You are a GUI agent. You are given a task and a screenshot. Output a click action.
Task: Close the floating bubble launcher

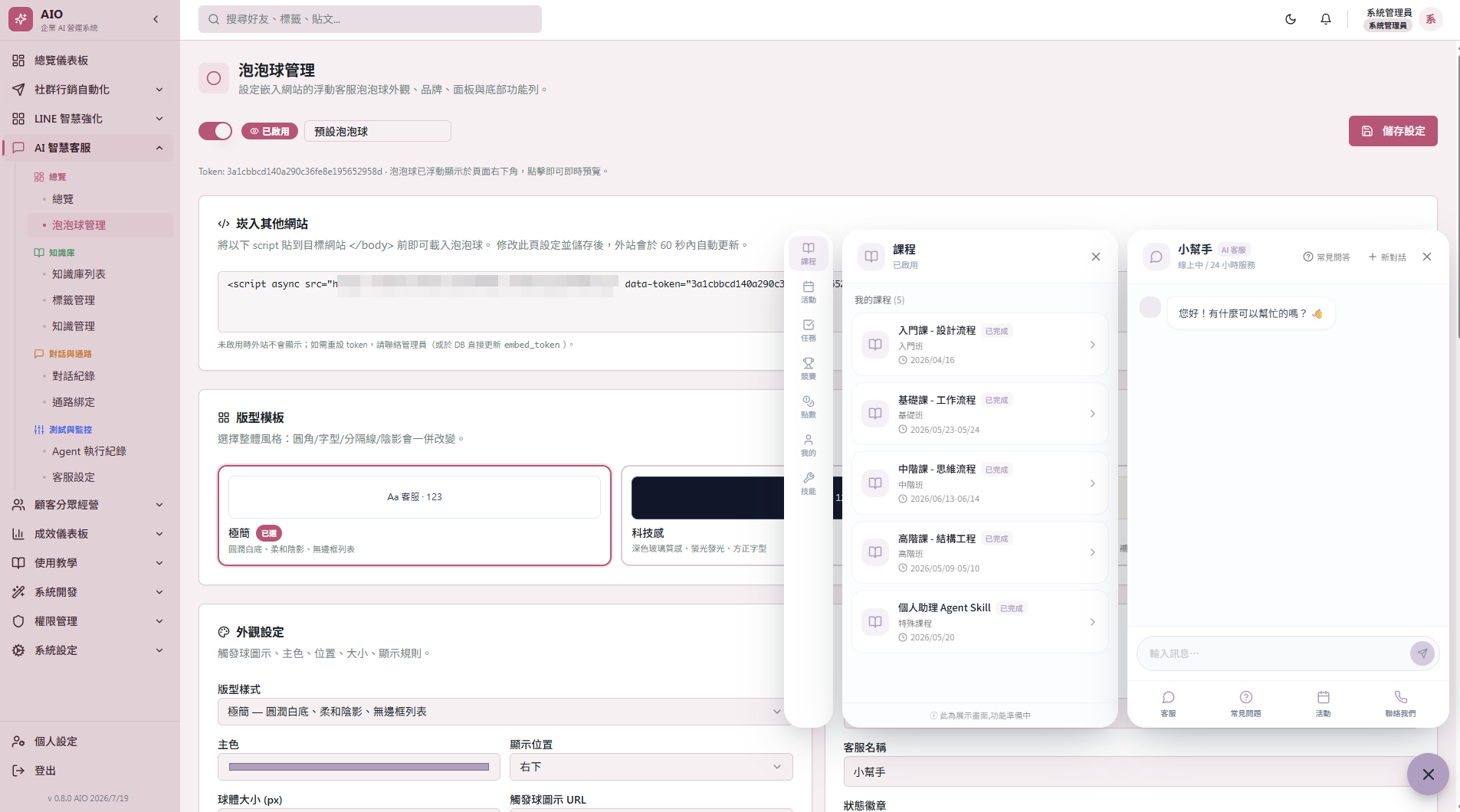click(1428, 774)
